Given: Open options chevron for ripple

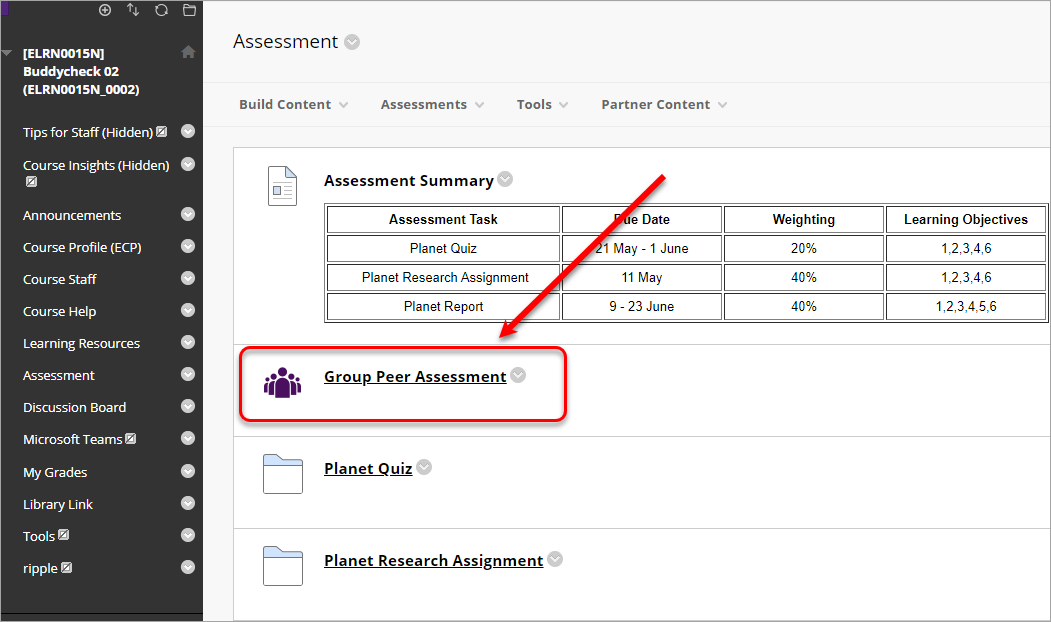Looking at the screenshot, I should pyautogui.click(x=188, y=568).
